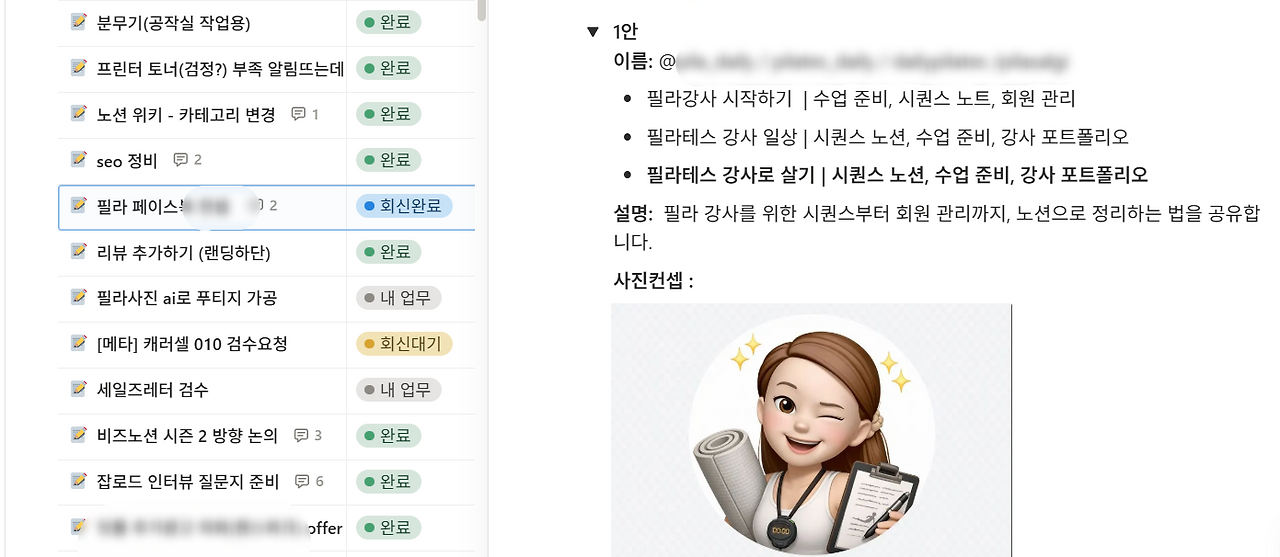Screen dimensions: 1280x557
Task: Click the pilates instructor avatar image
Action: [811, 430]
